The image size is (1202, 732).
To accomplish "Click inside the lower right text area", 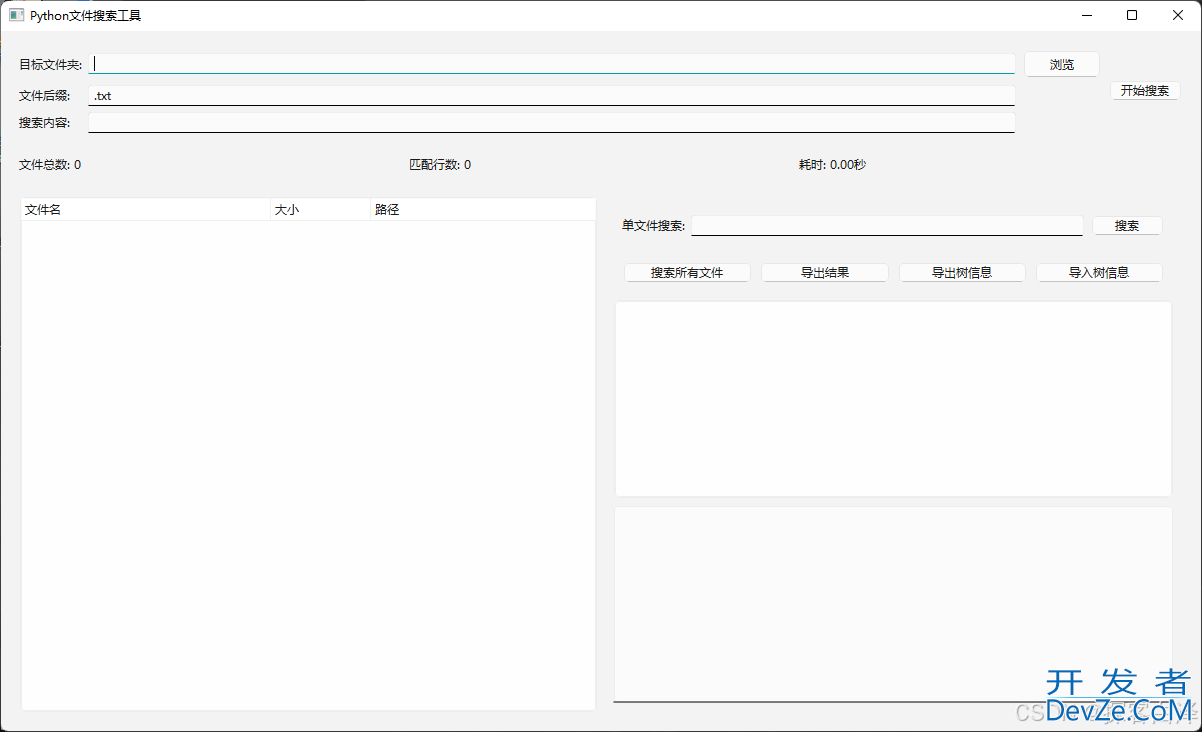I will pos(893,603).
